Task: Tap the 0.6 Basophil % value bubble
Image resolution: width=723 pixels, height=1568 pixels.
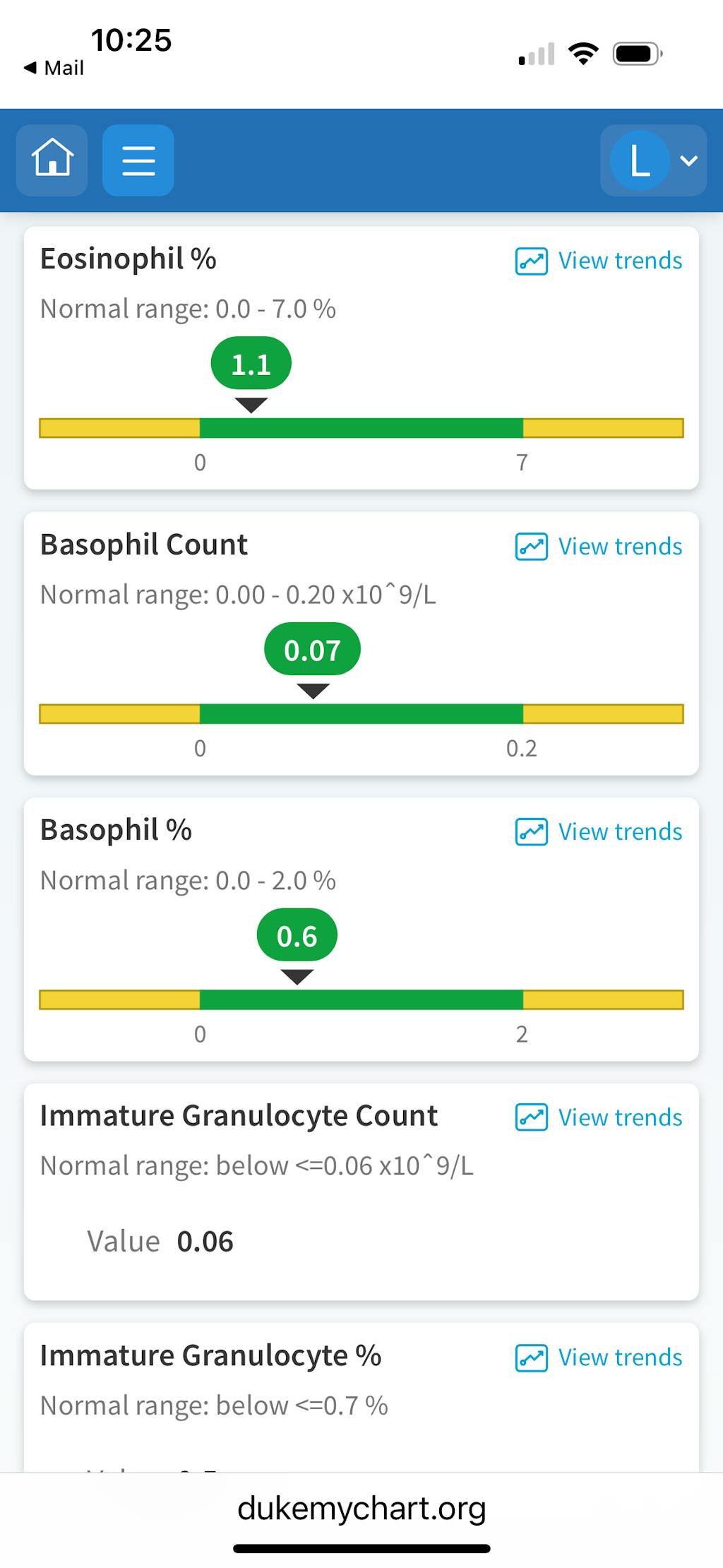Action: (x=297, y=936)
